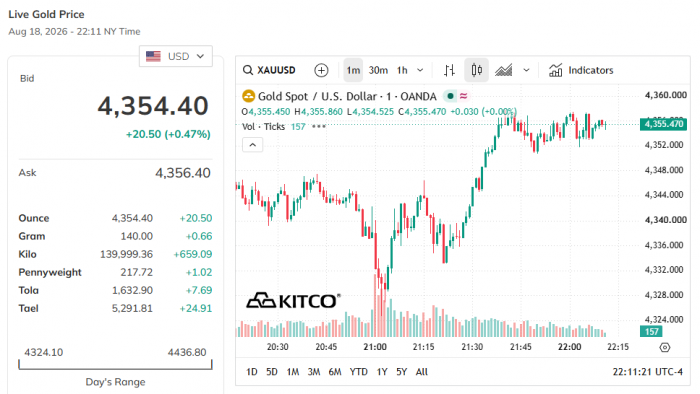Click the +20.50 (+0.47%) change value

coord(168,134)
